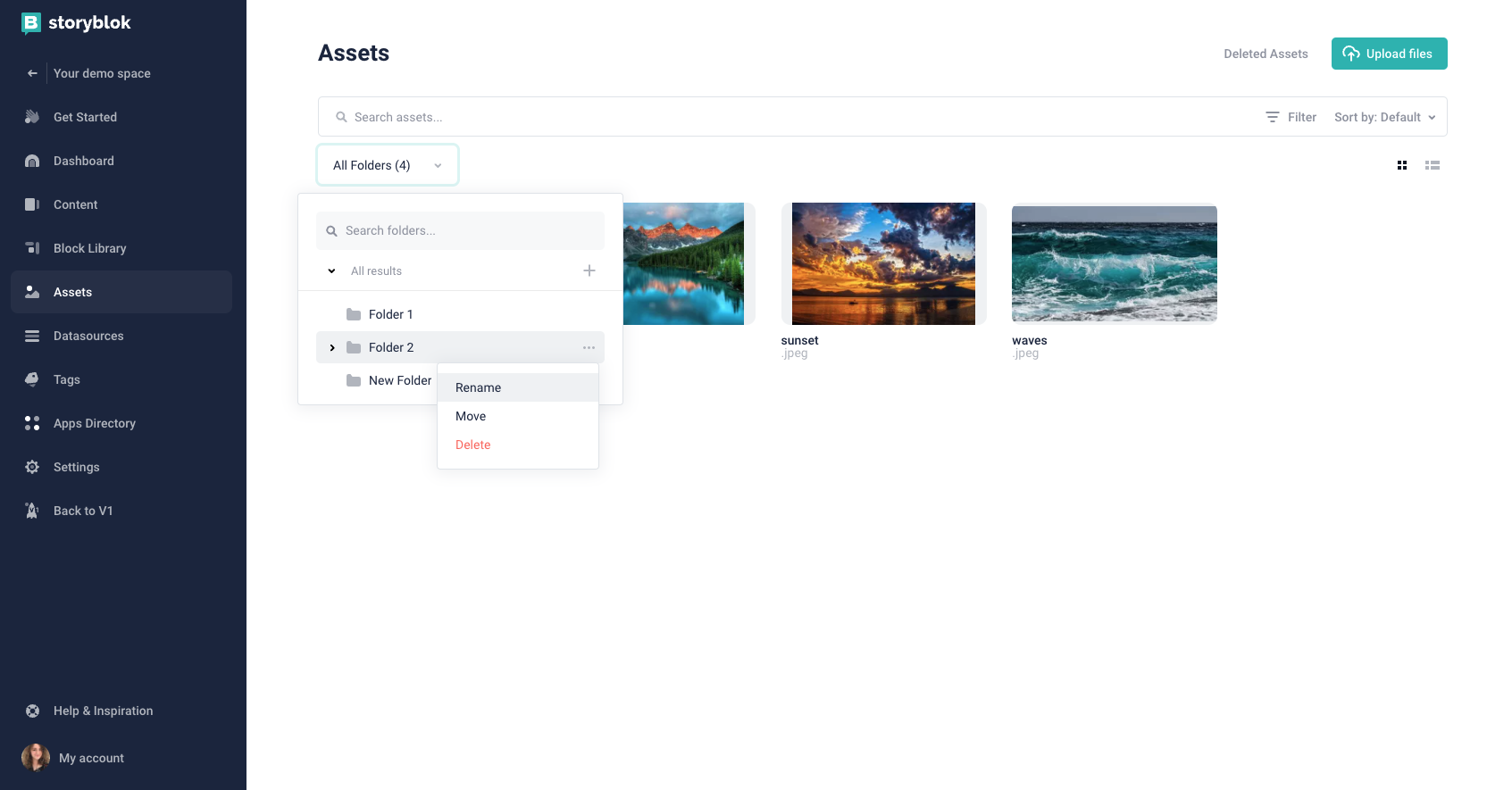
Task: Click the Storyblok logo
Action: [76, 23]
